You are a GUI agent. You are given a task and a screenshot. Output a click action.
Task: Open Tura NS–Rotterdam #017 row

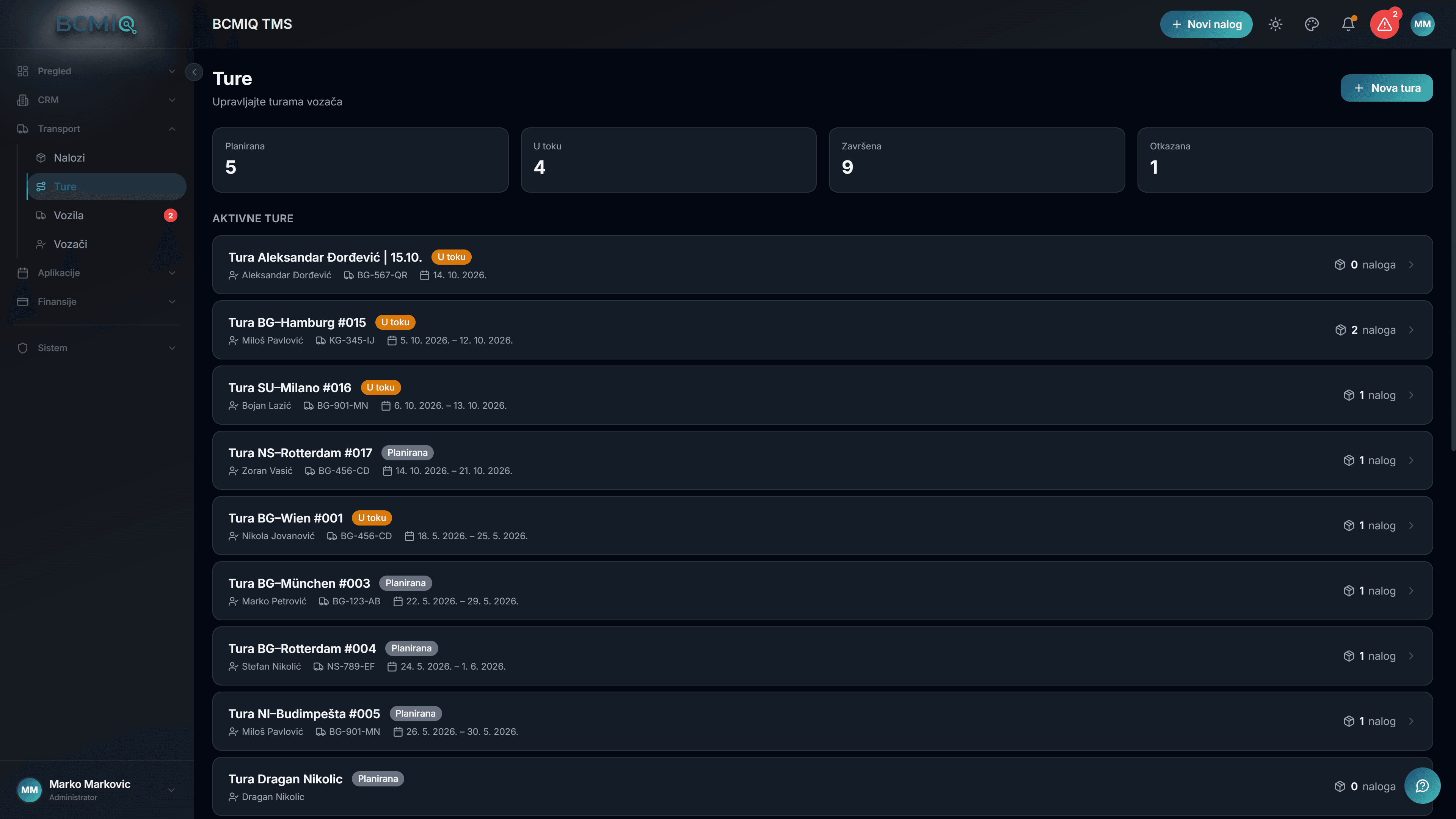822,461
